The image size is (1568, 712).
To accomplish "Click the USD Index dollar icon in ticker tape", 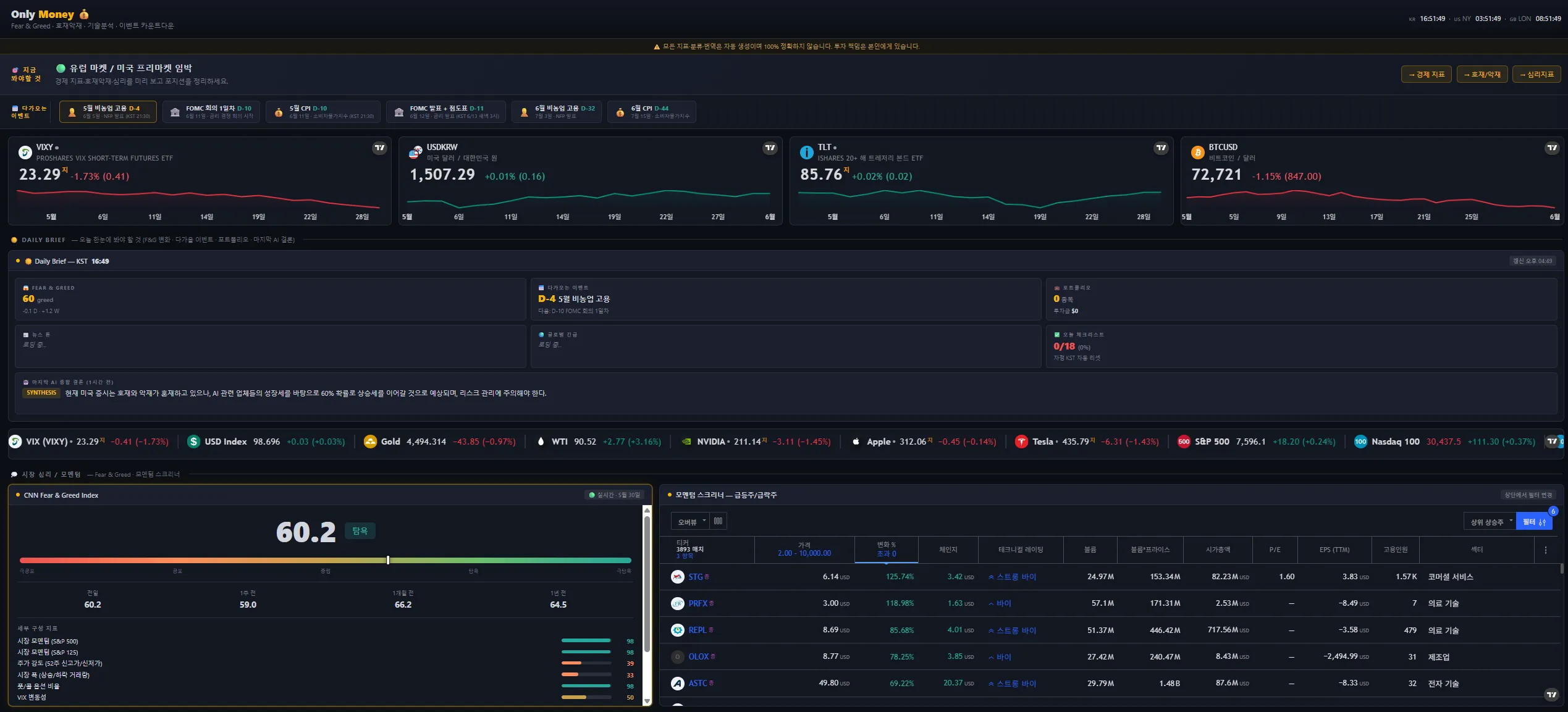I will [193, 442].
